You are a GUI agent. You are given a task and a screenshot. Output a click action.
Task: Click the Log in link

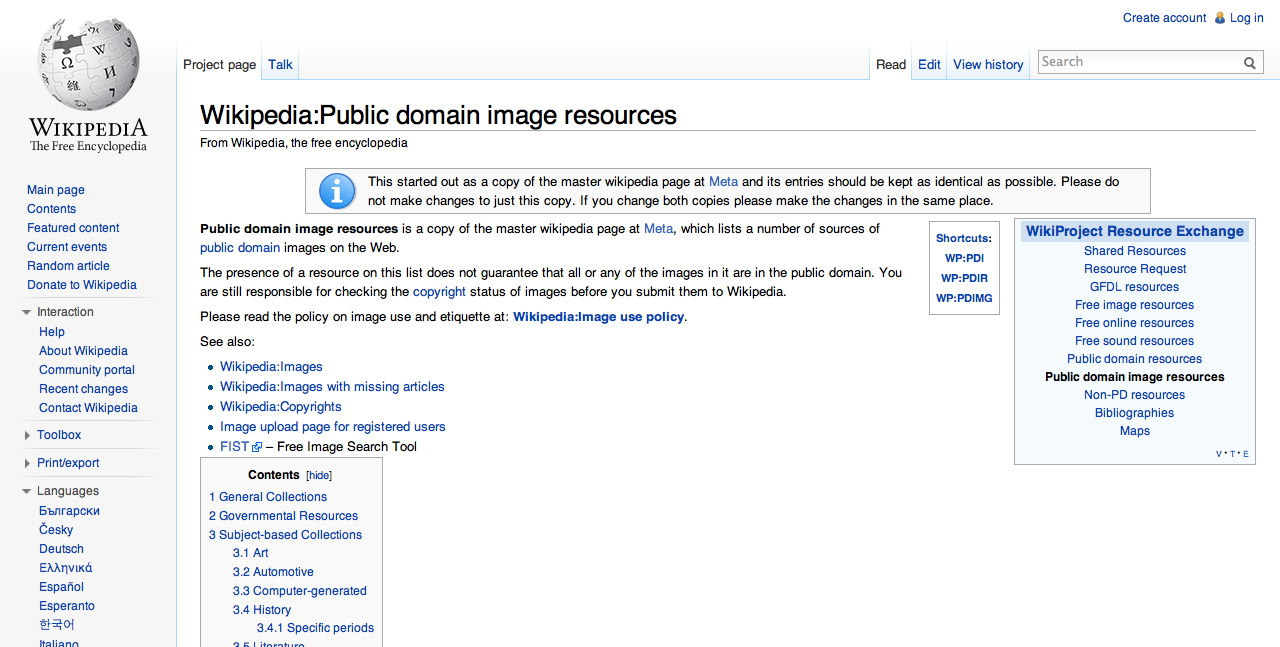pyautogui.click(x=1247, y=18)
